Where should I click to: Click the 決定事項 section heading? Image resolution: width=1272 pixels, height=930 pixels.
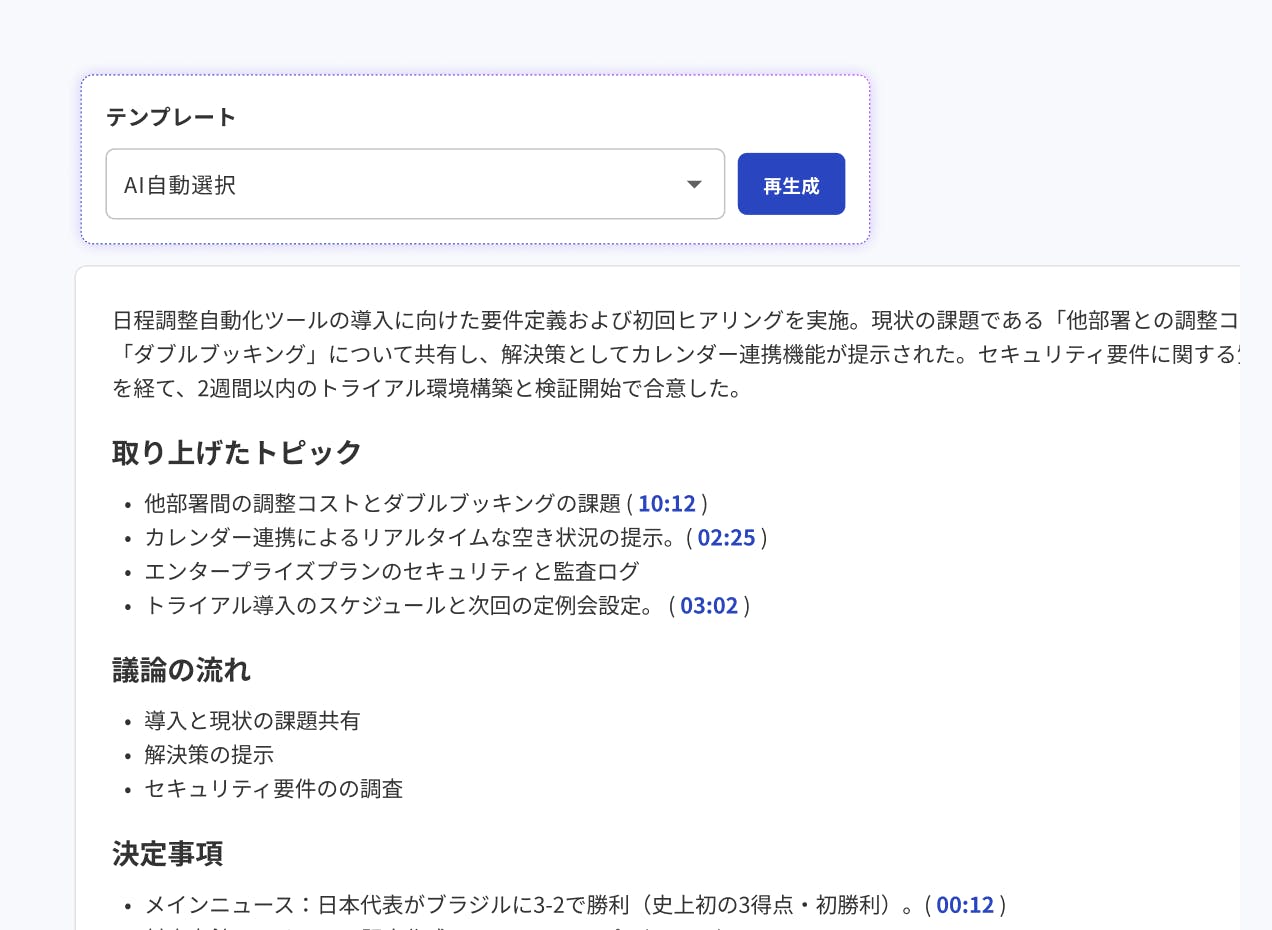(x=167, y=854)
